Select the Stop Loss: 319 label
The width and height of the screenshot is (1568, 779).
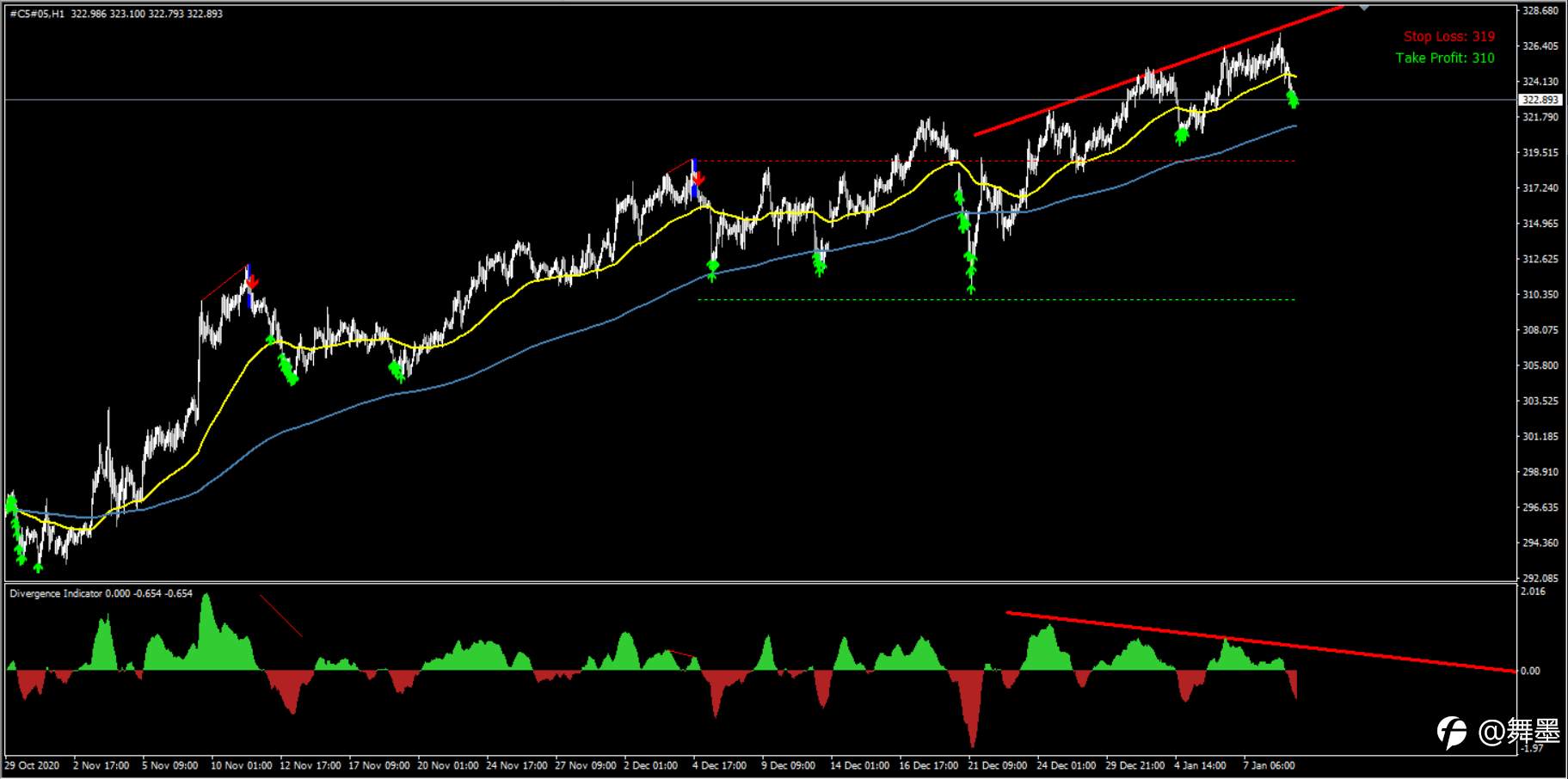1449,36
